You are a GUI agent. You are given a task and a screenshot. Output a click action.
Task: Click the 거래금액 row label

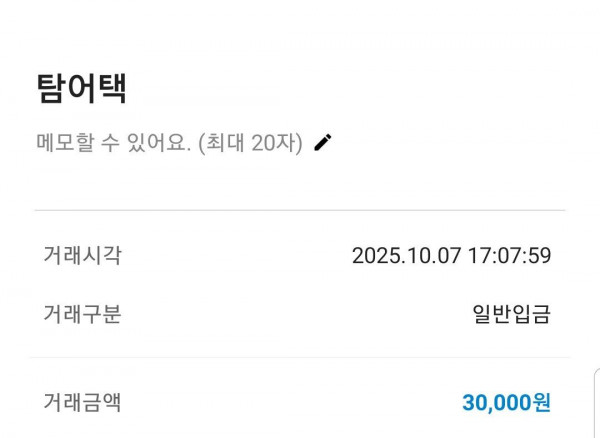(82, 403)
